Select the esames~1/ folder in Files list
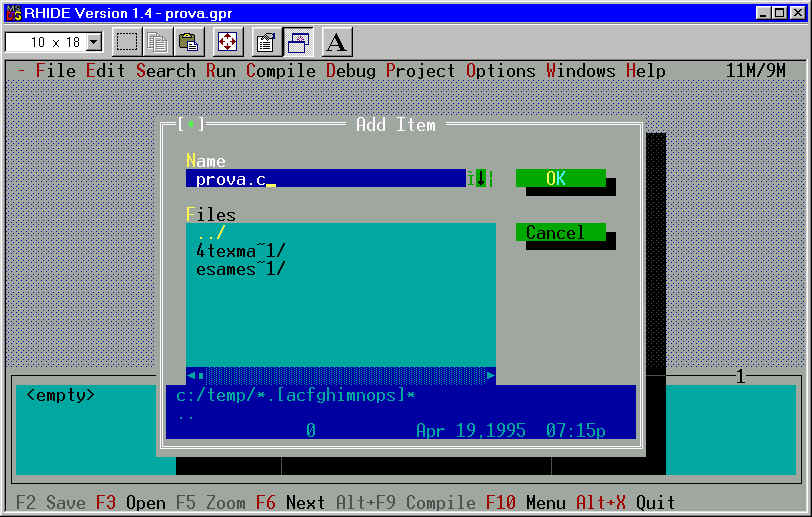The image size is (812, 517). coord(240,269)
